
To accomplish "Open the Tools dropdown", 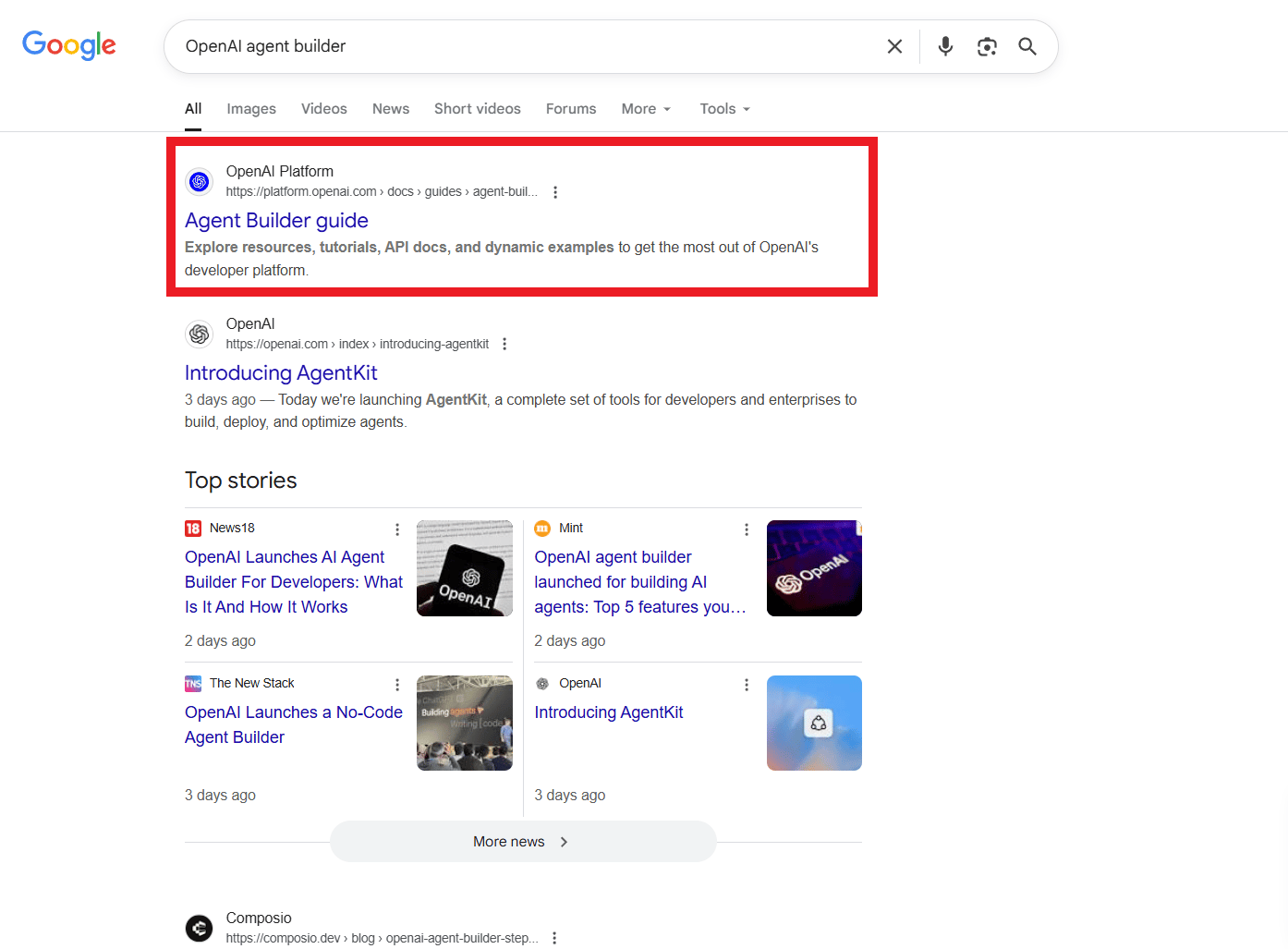I will (x=725, y=109).
